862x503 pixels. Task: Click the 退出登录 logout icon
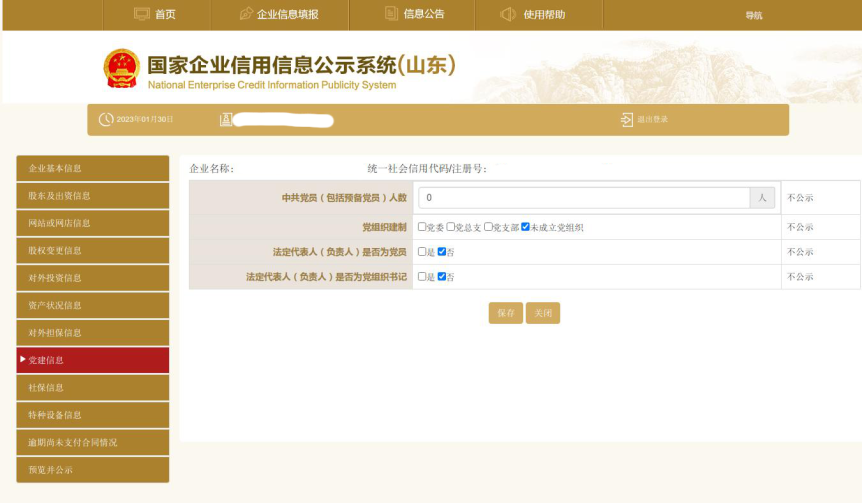627,120
